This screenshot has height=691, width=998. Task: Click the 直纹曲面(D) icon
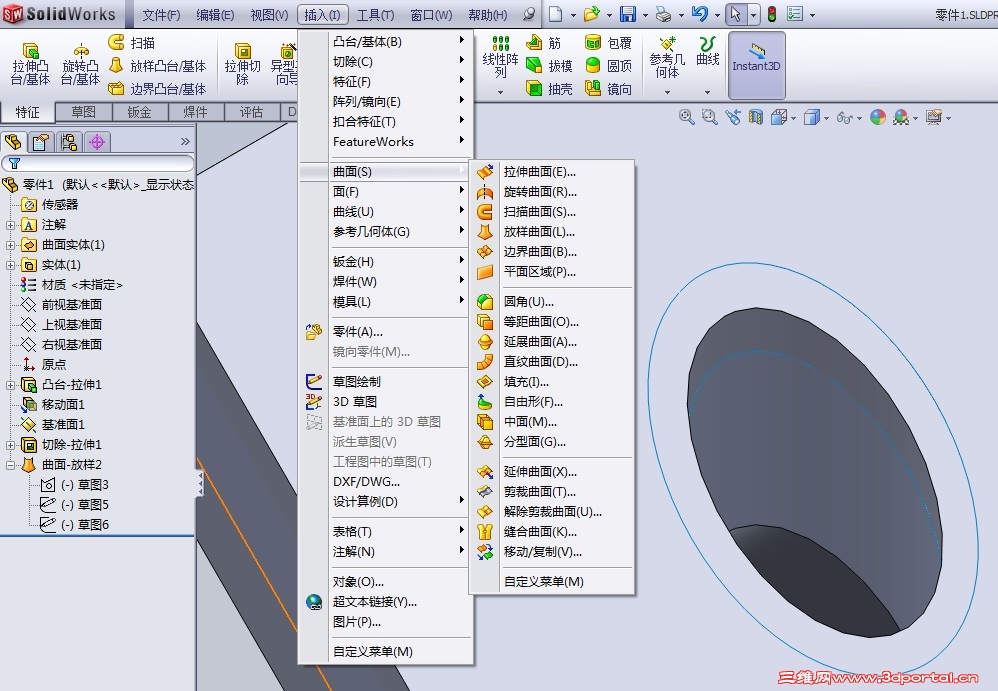tap(485, 362)
